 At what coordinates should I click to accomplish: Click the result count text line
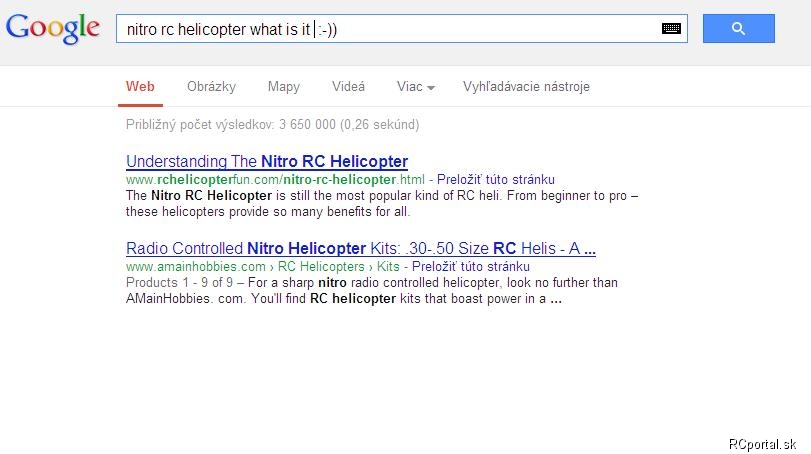(x=273, y=125)
